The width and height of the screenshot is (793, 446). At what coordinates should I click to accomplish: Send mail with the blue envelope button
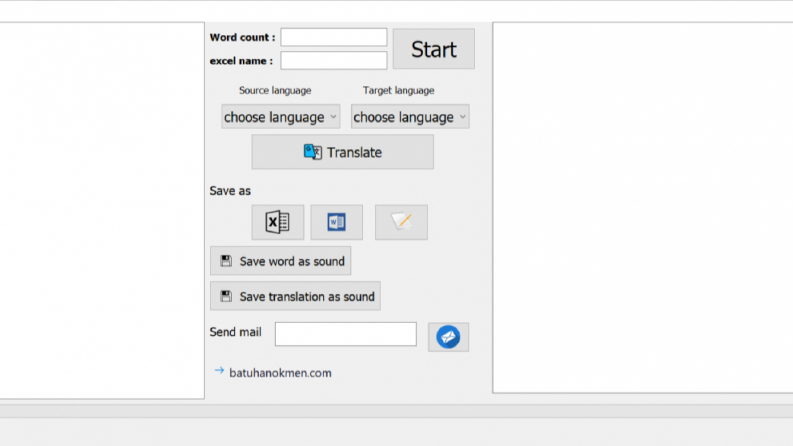(x=448, y=337)
